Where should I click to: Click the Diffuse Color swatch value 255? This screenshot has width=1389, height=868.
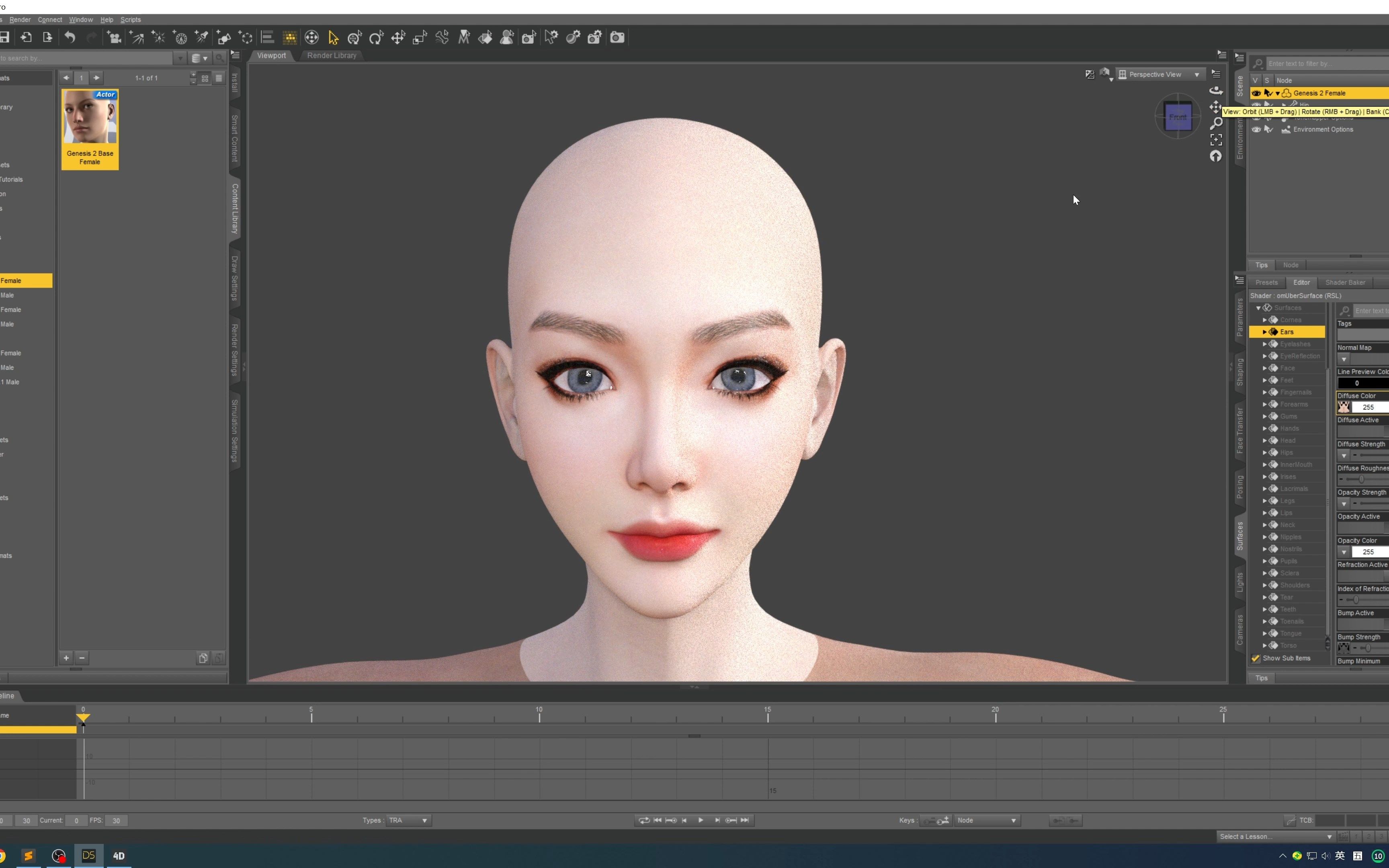(x=1369, y=407)
